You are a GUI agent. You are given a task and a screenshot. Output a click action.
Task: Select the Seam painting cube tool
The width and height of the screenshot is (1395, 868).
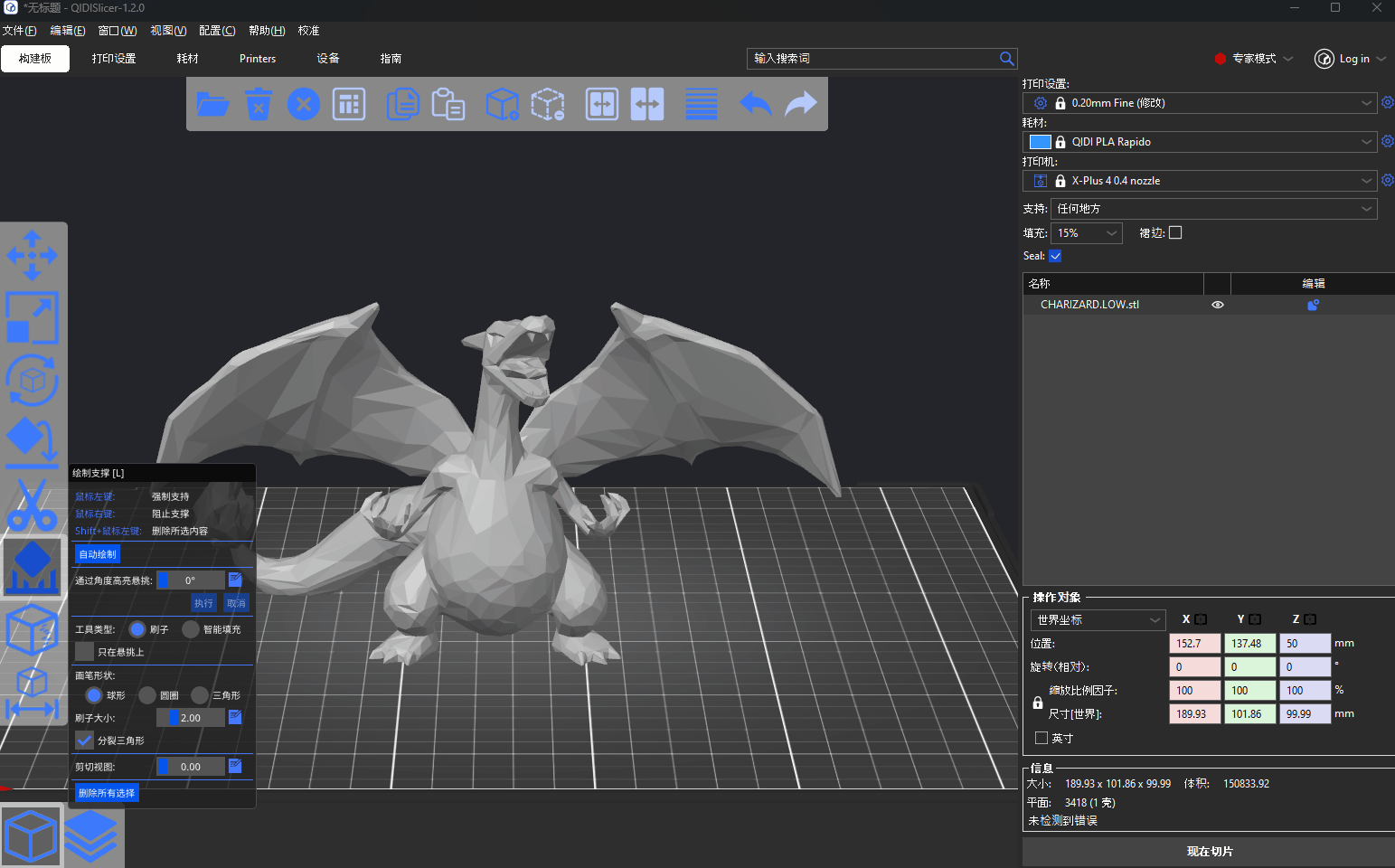coord(33,629)
